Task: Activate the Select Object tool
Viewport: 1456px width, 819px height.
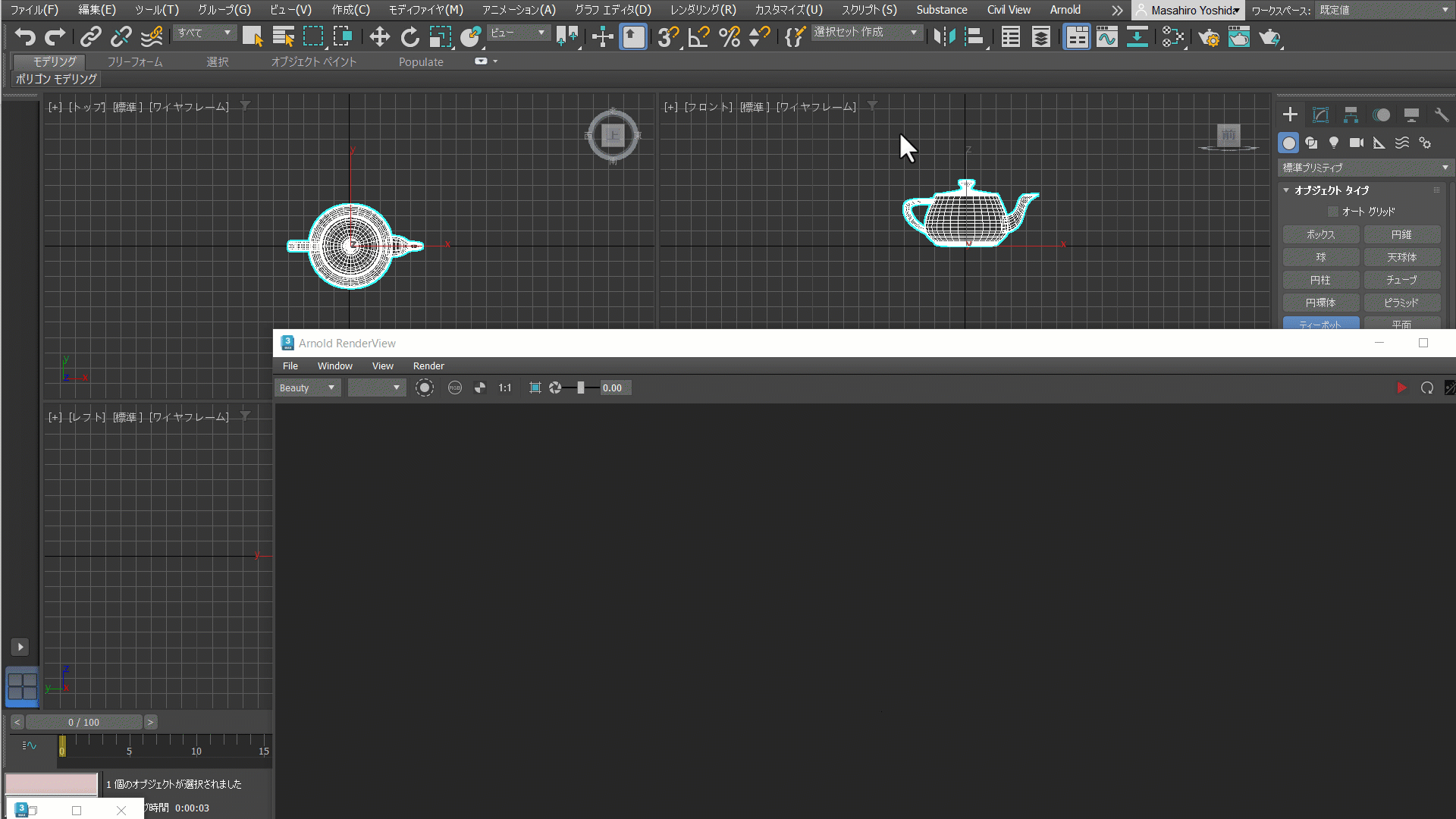Action: click(x=253, y=36)
